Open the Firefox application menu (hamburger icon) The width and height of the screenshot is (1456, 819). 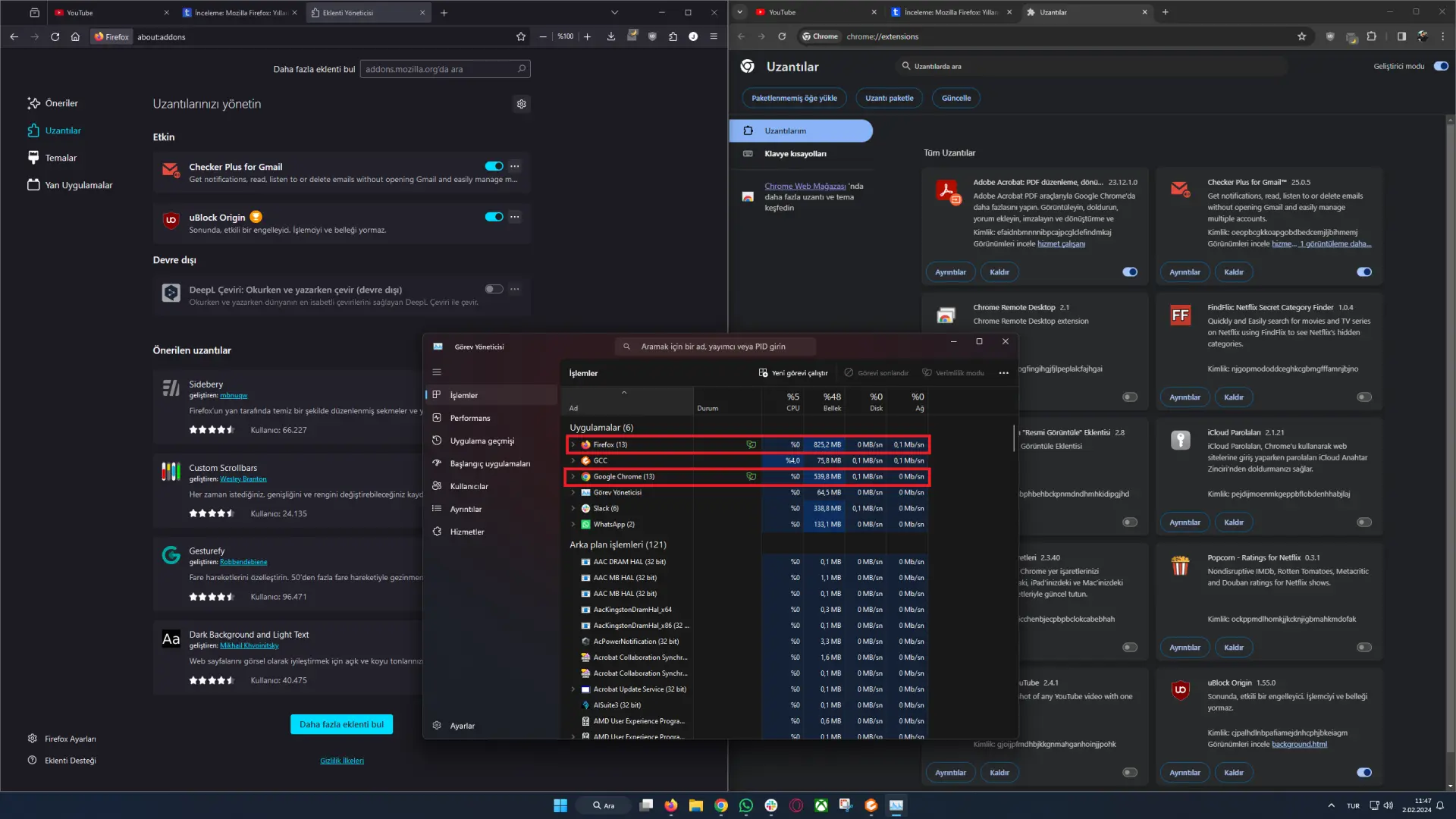pyautogui.click(x=714, y=36)
